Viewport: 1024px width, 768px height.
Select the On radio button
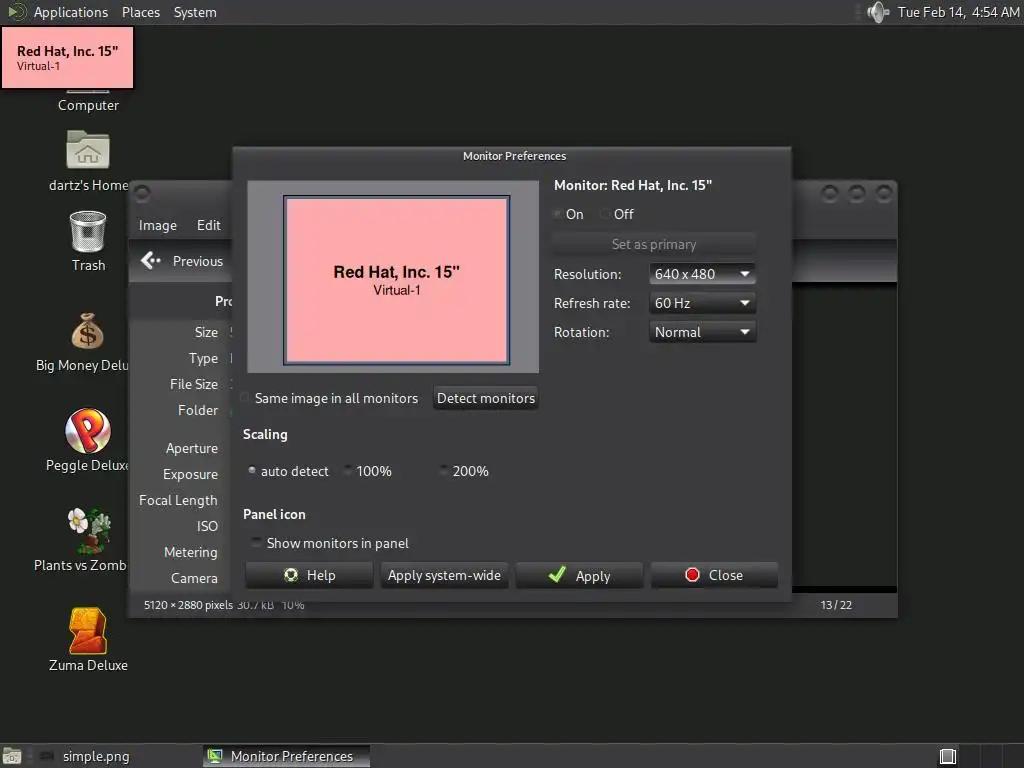557,214
